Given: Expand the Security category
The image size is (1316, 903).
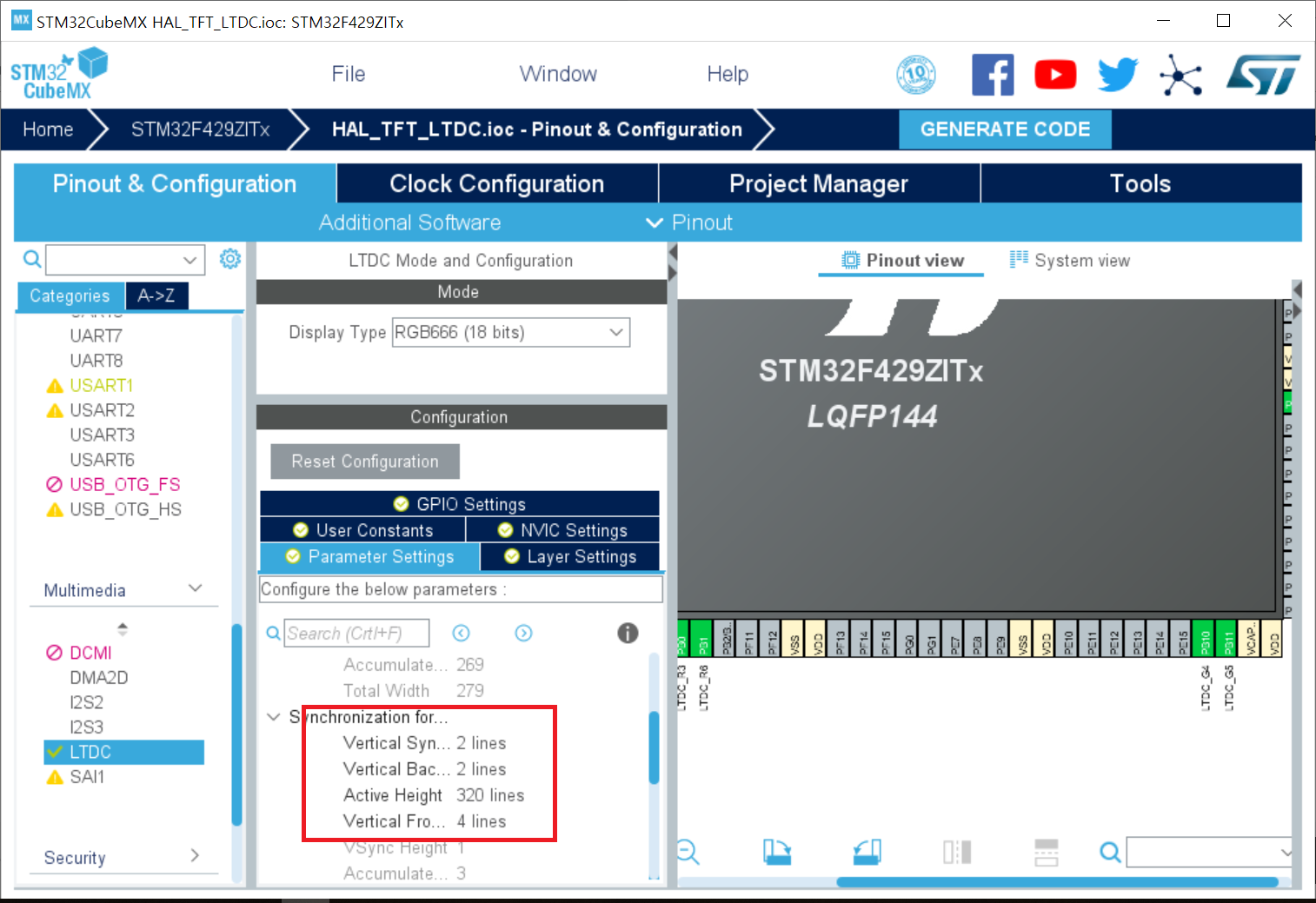Looking at the screenshot, I should tap(195, 856).
